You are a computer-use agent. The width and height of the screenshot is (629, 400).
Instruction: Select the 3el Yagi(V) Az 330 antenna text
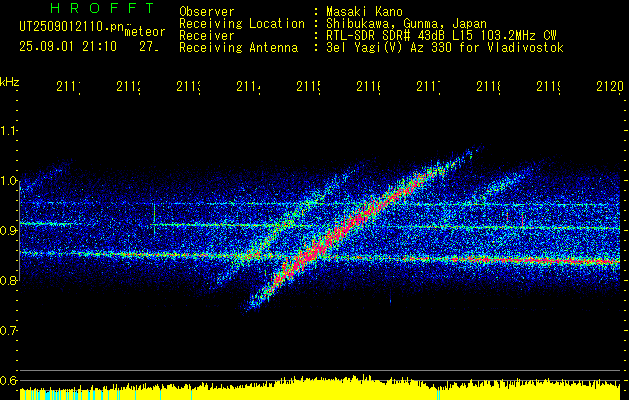[x=445, y=48]
